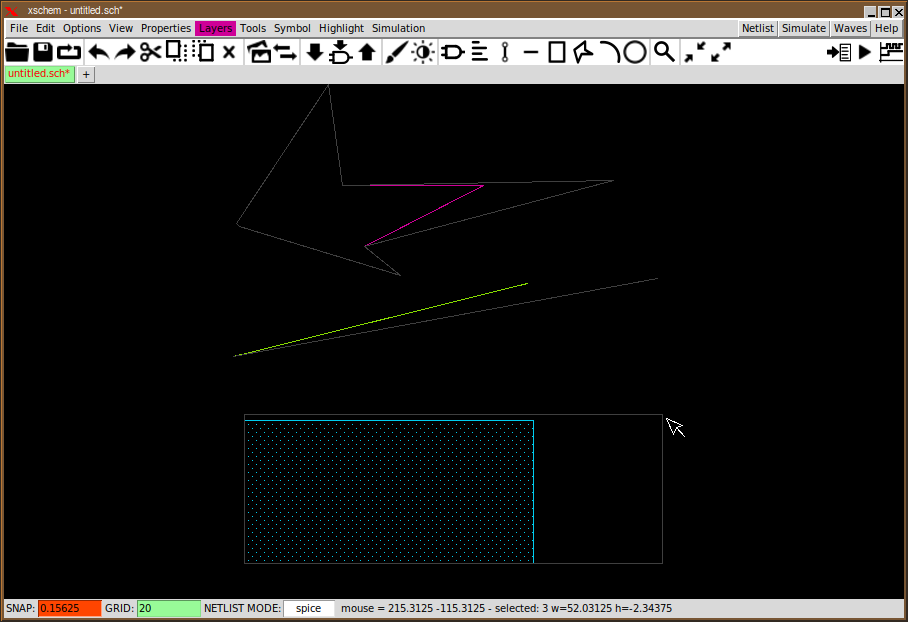
Task: Select the draw polygon tool
Action: 583,52
